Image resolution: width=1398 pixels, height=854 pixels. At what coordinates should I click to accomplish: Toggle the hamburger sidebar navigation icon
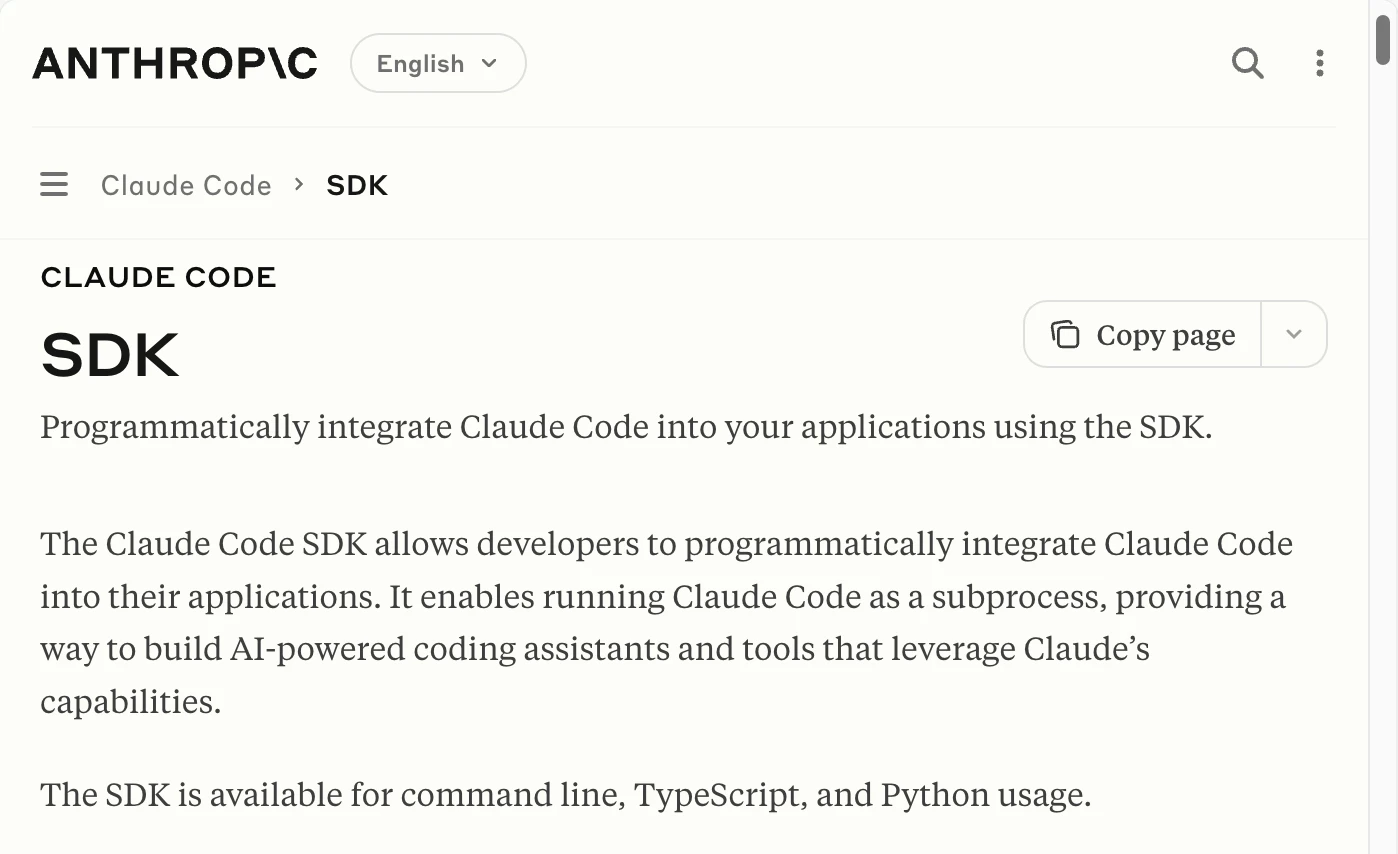point(54,185)
